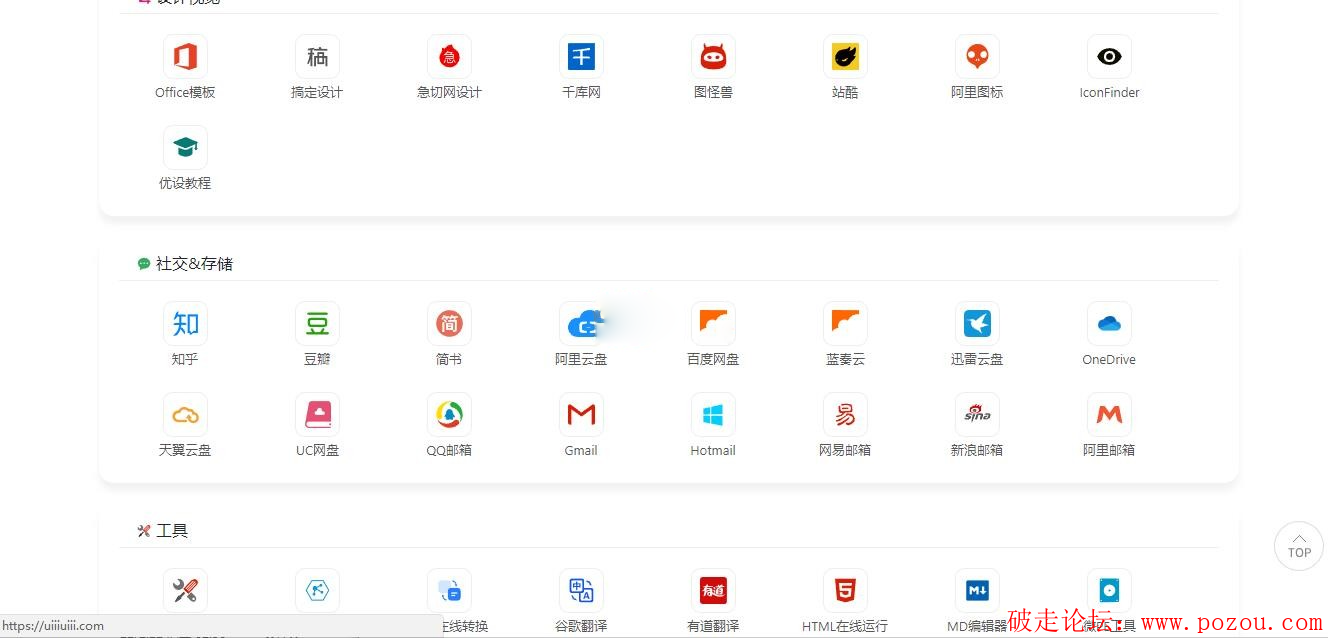Click the 蓝奏云 text label
This screenshot has width=1328, height=638.
845,360
